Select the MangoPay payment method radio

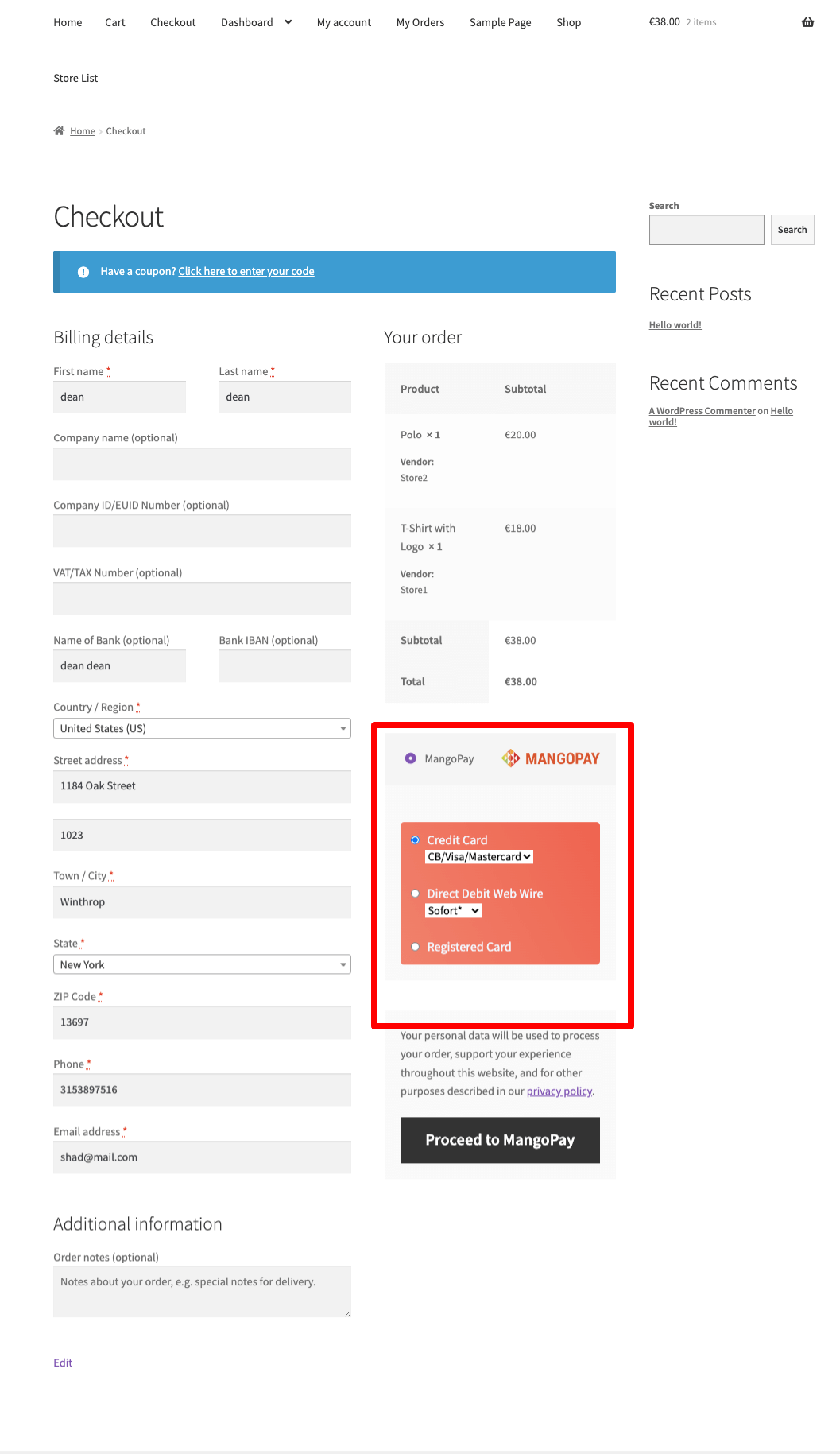coord(410,758)
